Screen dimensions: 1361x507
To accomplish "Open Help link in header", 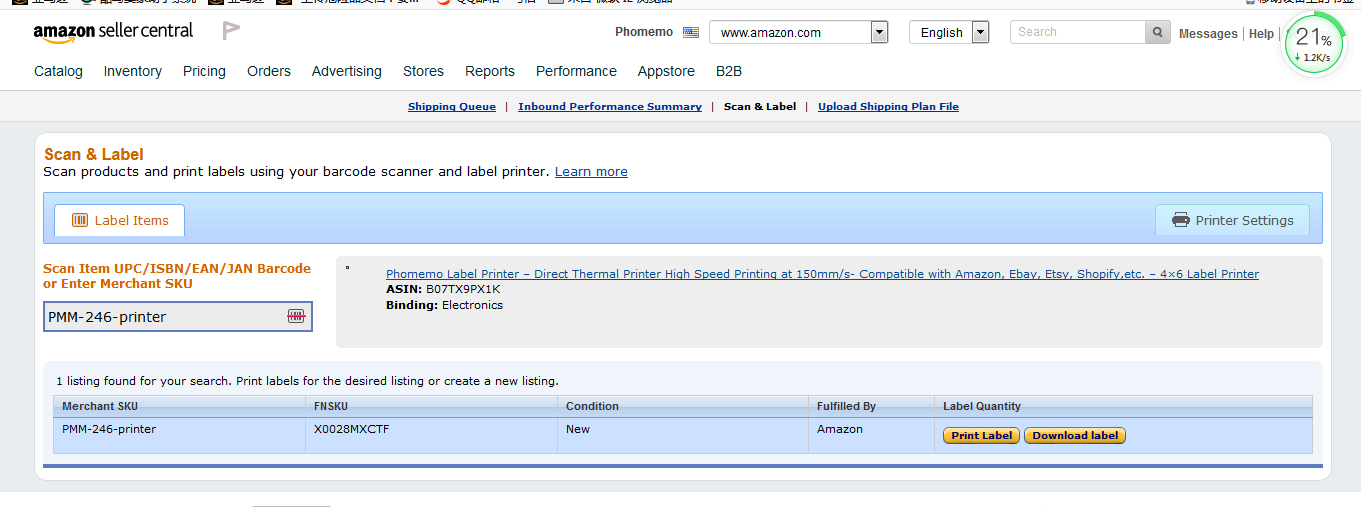I will [1261, 33].
